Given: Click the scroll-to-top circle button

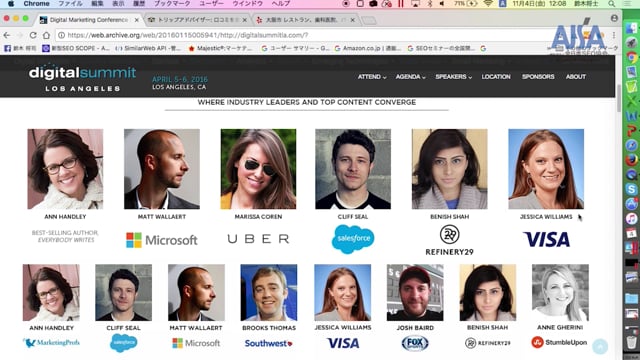Looking at the screenshot, I should [600, 346].
